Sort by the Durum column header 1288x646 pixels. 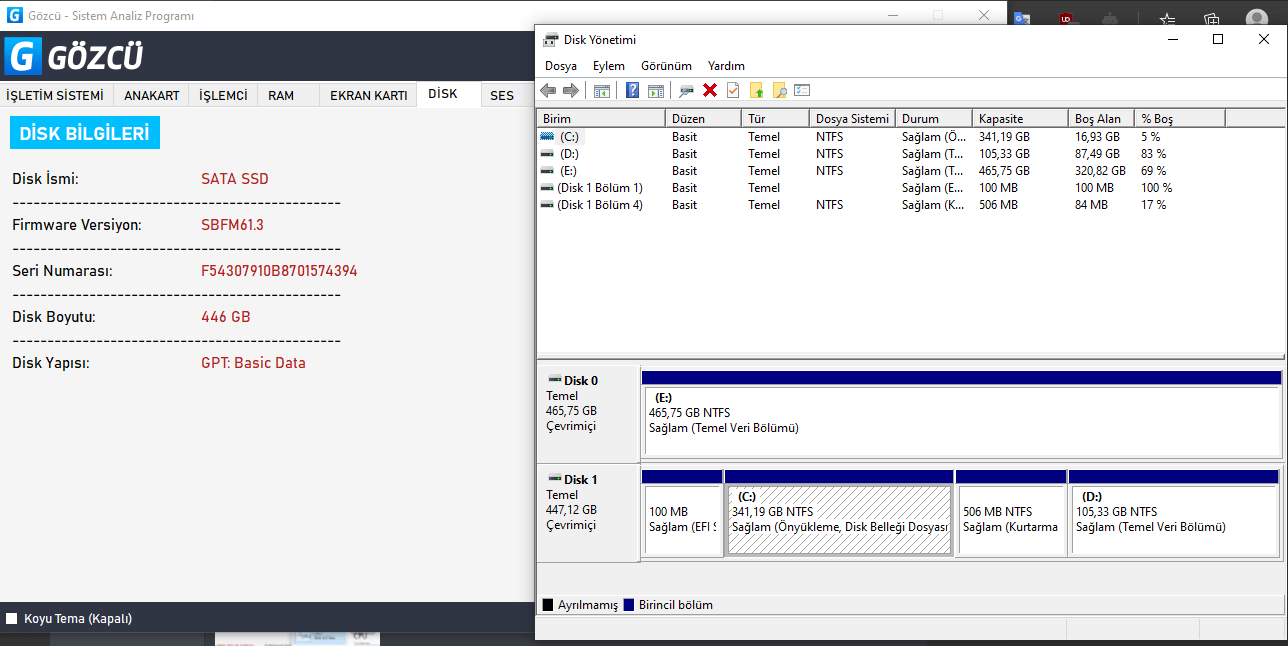(934, 118)
